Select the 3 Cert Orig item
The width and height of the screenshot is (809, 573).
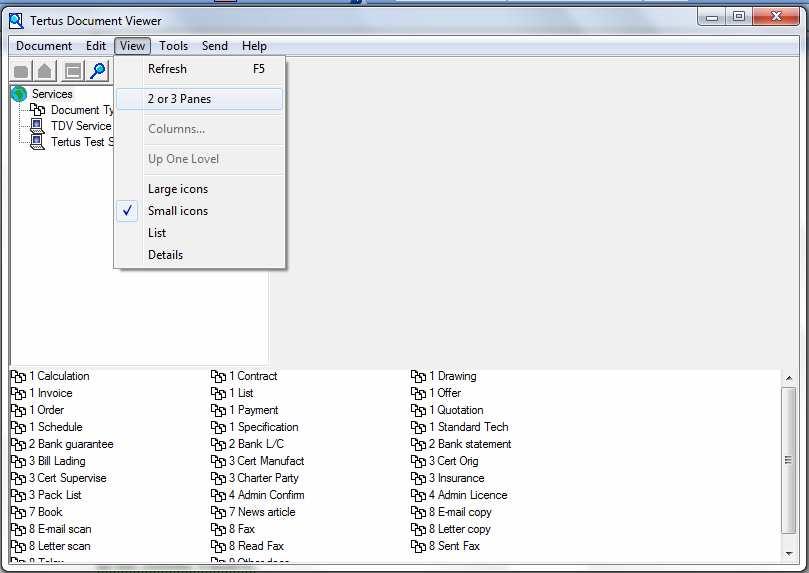click(x=445, y=461)
